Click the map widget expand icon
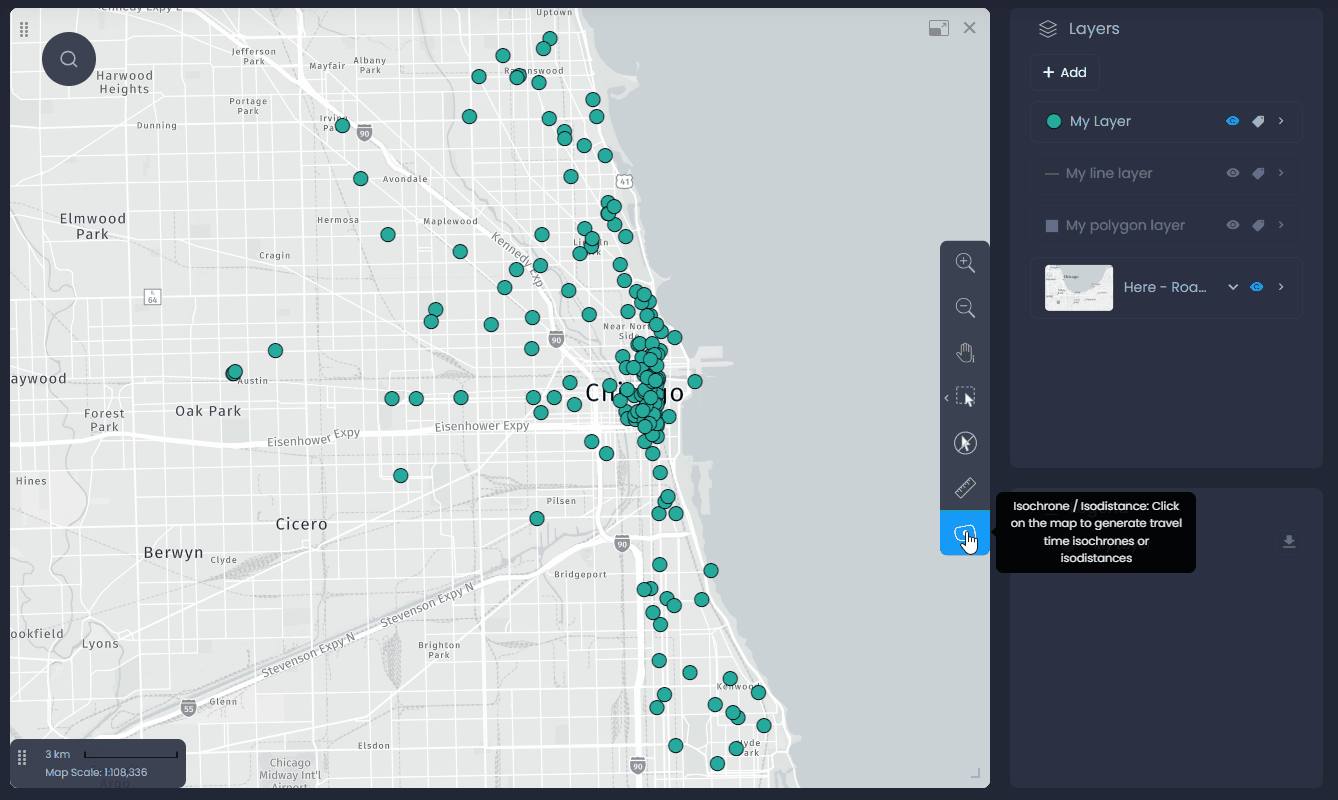The width and height of the screenshot is (1338, 800). 938,28
